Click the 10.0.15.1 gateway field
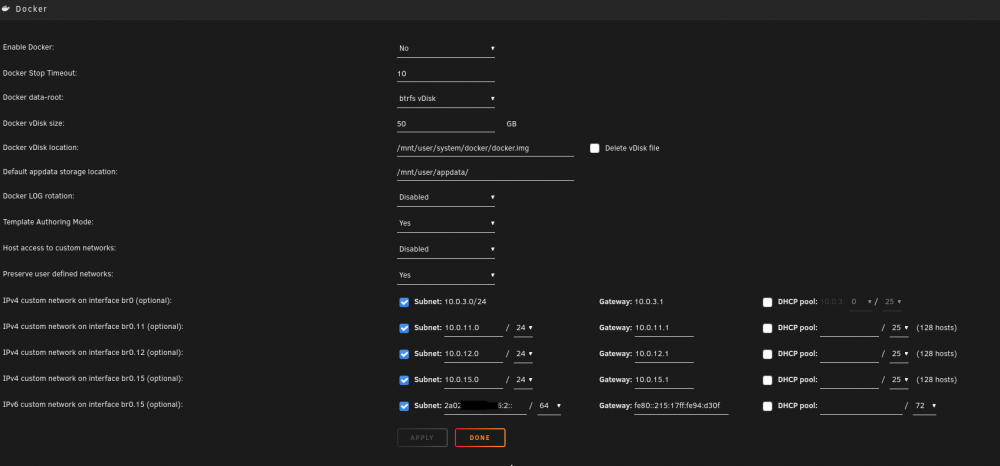Screen dimensions: 1000x466 [x=663, y=380]
